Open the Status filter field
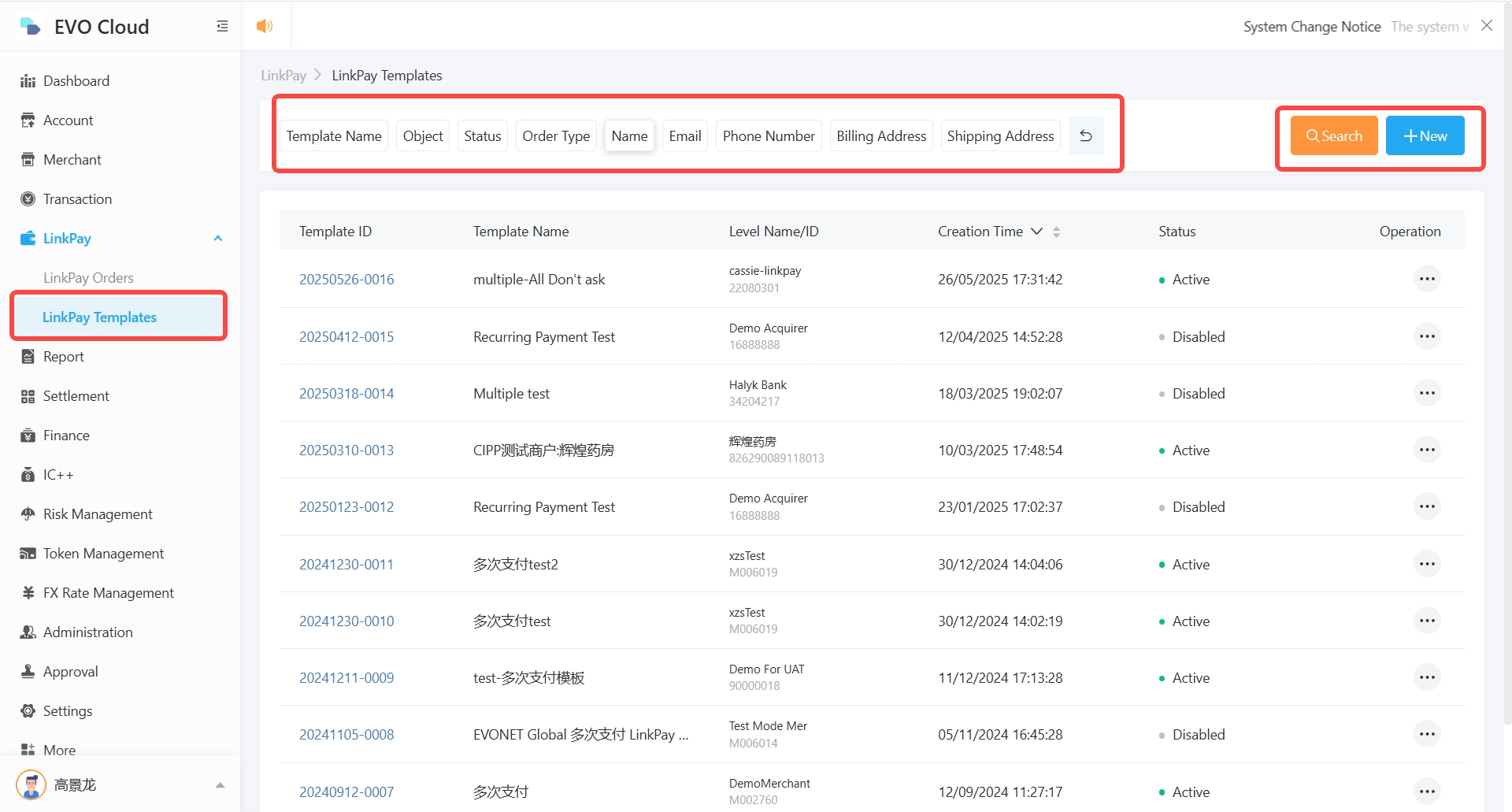The height and width of the screenshot is (812, 1512). point(482,136)
